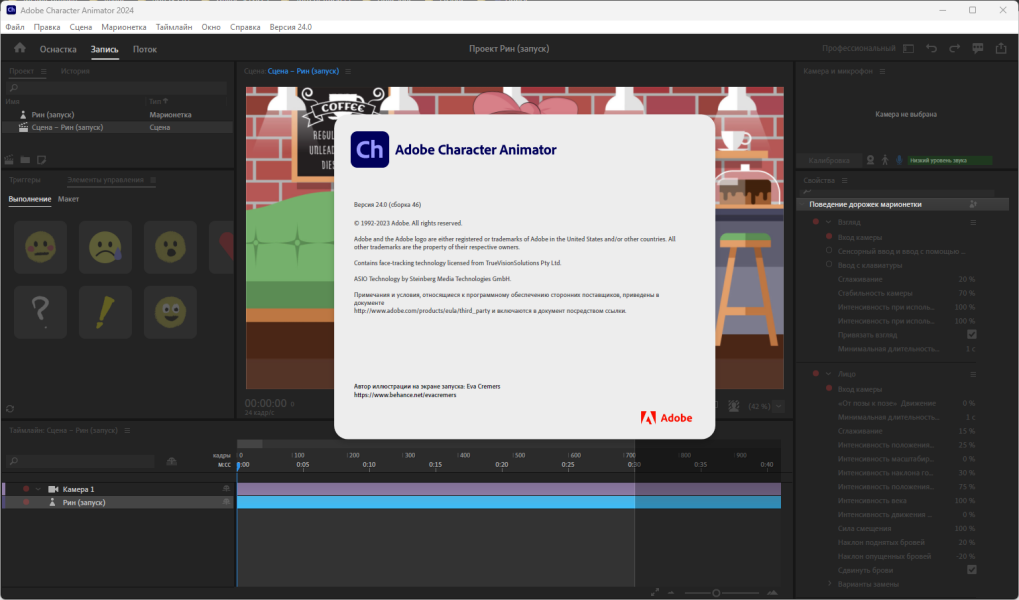Toggle the body tracker icon
This screenshot has height=600, width=1019.
[x=884, y=160]
